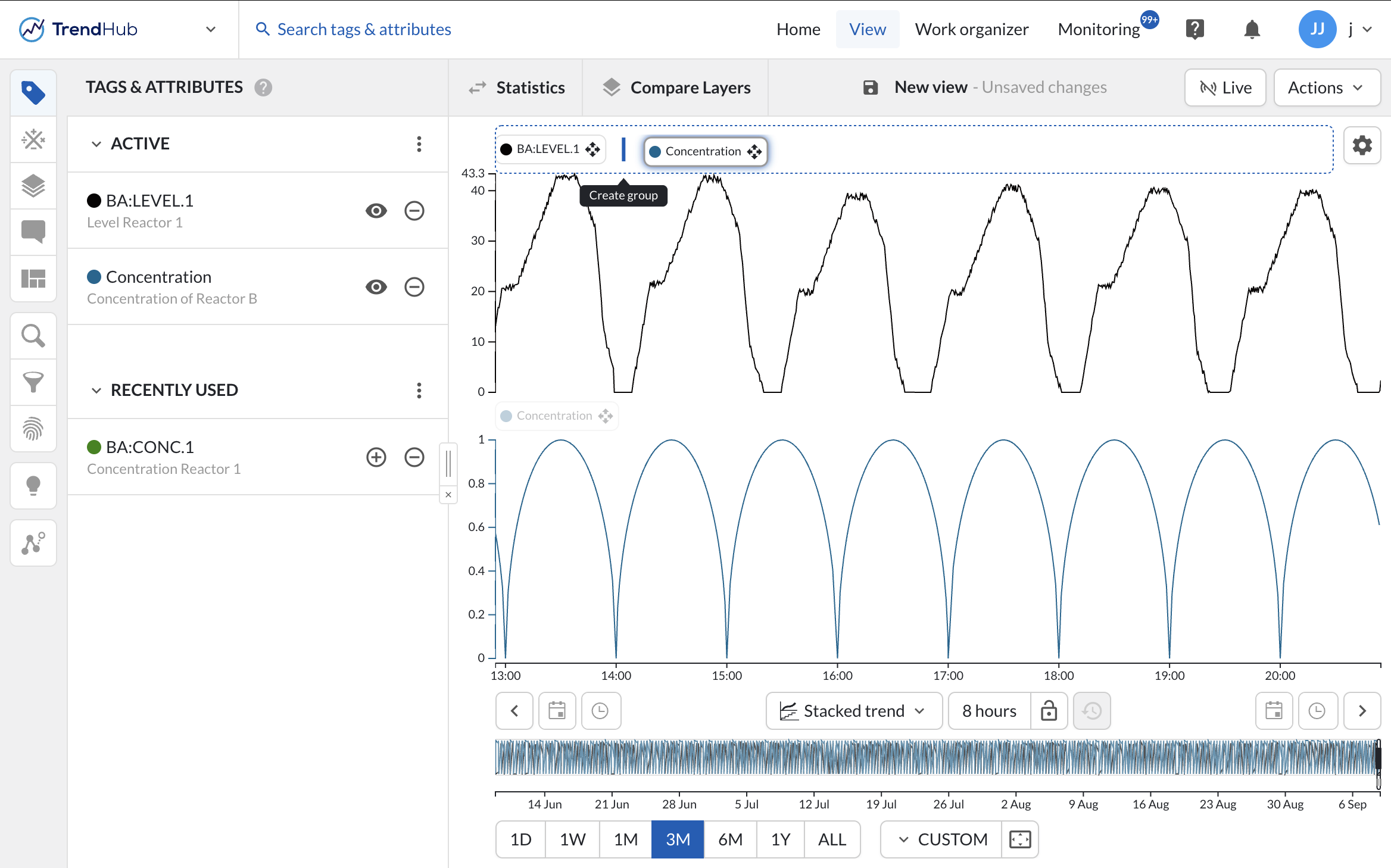Screen dimensions: 1391x868
Task: Select the 6M time range
Action: tap(730, 839)
